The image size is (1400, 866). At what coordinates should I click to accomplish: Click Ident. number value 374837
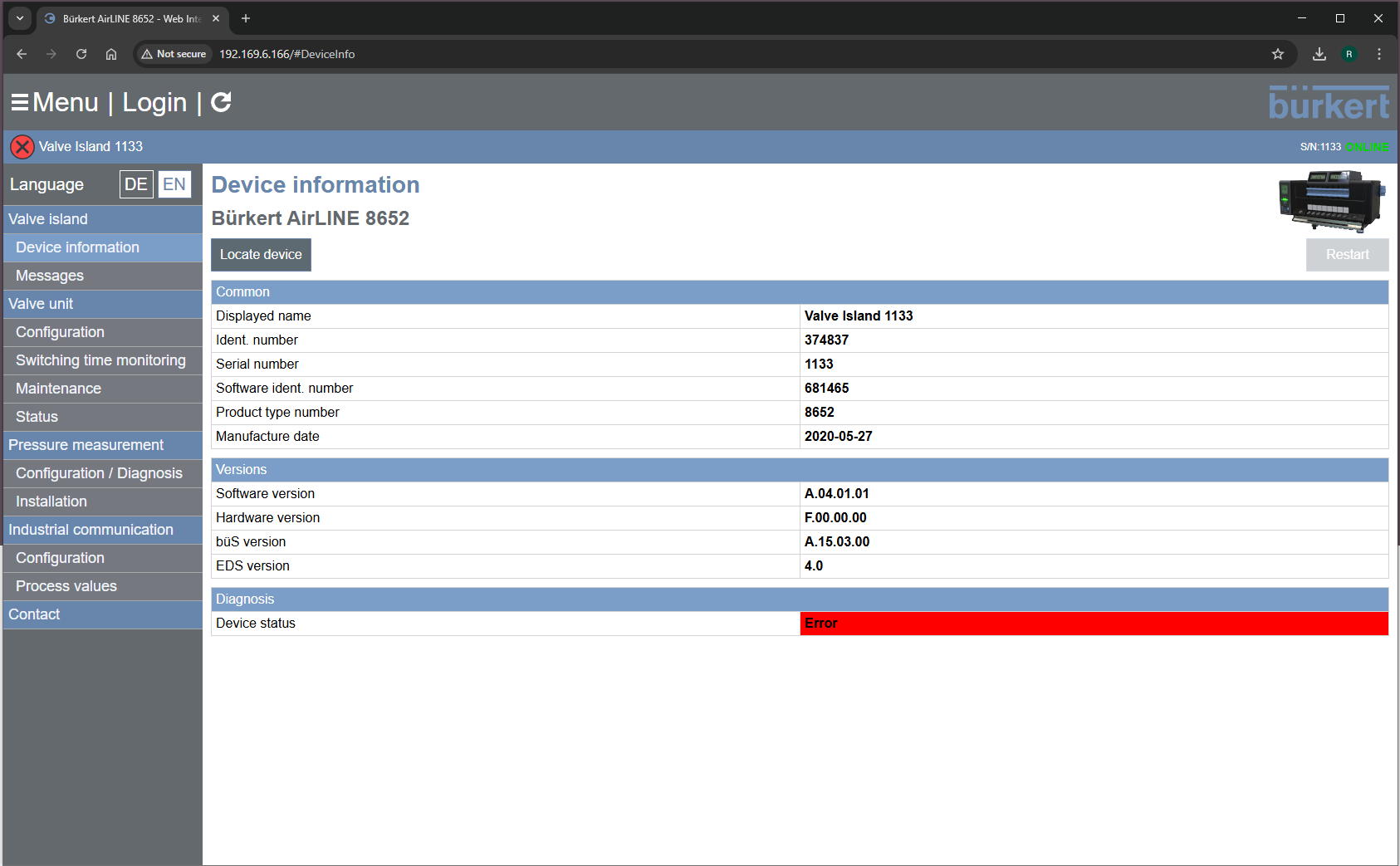click(x=826, y=340)
